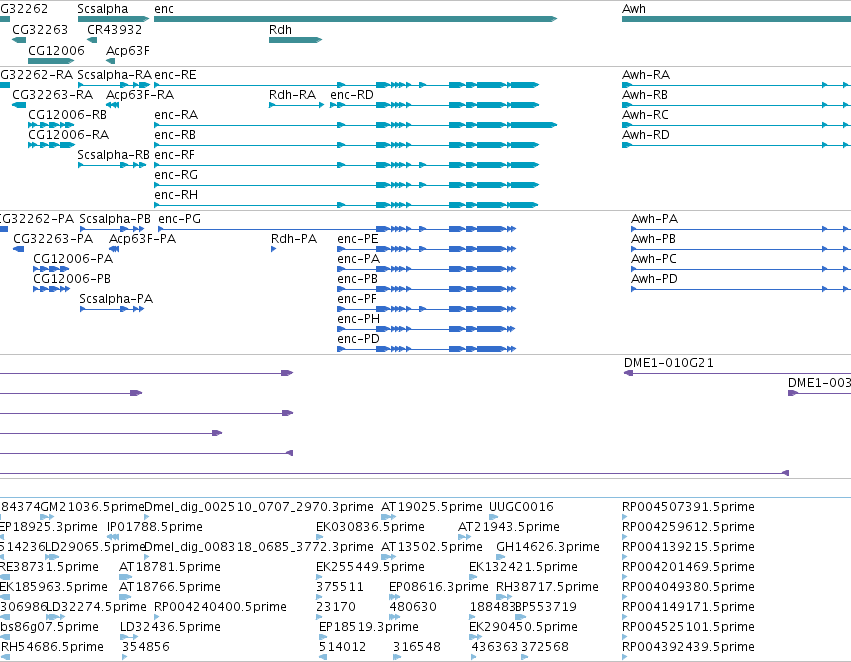This screenshot has width=851, height=662.
Task: Click the AT18781.5prime EST label
Action: [x=170, y=567]
